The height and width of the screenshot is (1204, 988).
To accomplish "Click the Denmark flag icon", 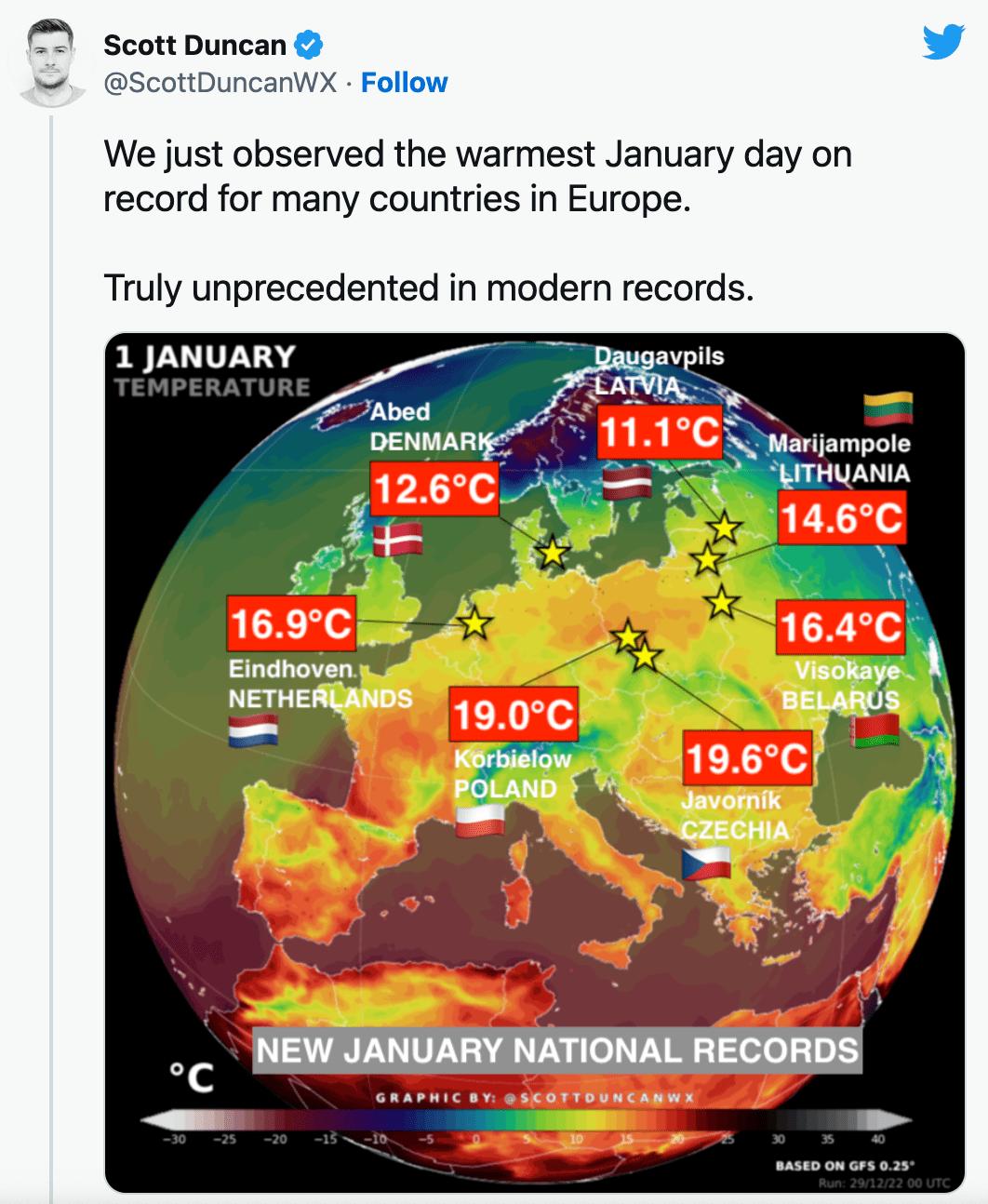I will pos(397,539).
